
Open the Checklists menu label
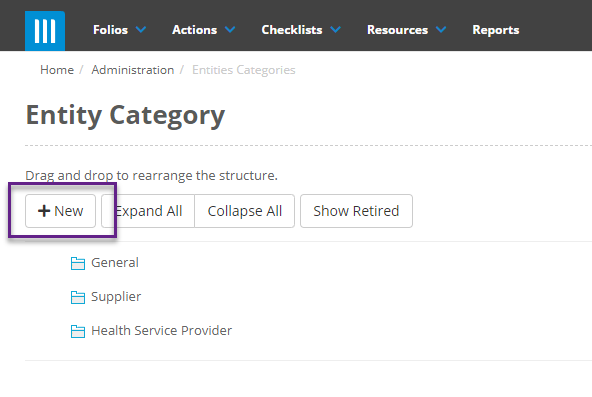292,30
